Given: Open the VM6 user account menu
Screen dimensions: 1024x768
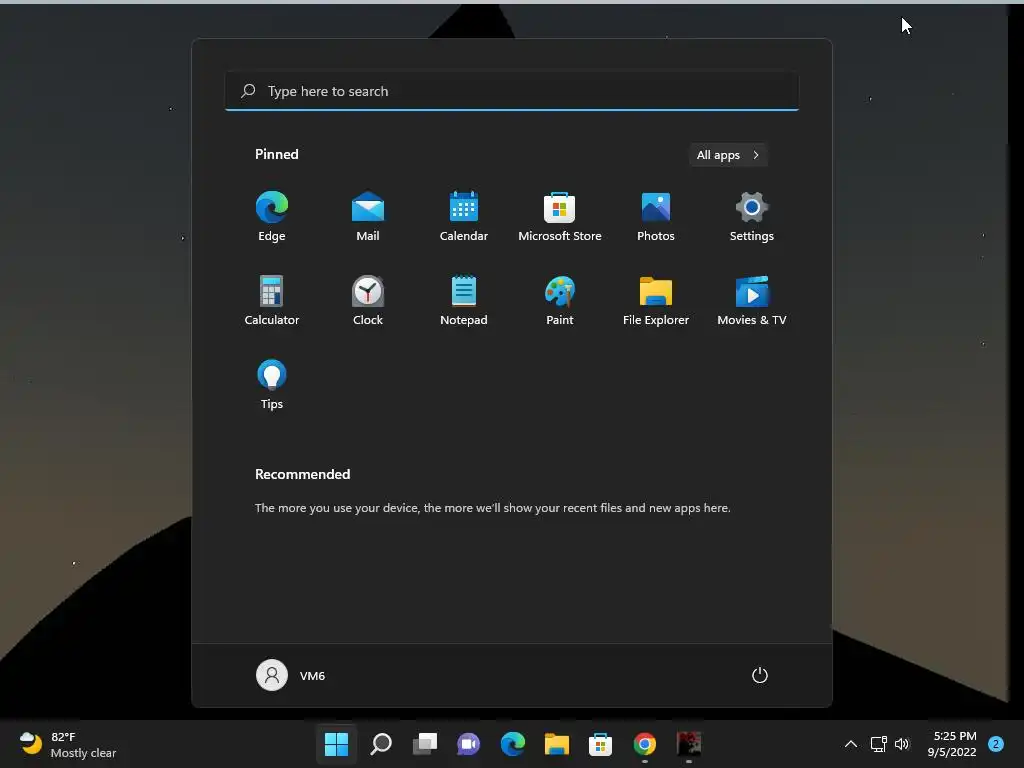Looking at the screenshot, I should [x=291, y=675].
